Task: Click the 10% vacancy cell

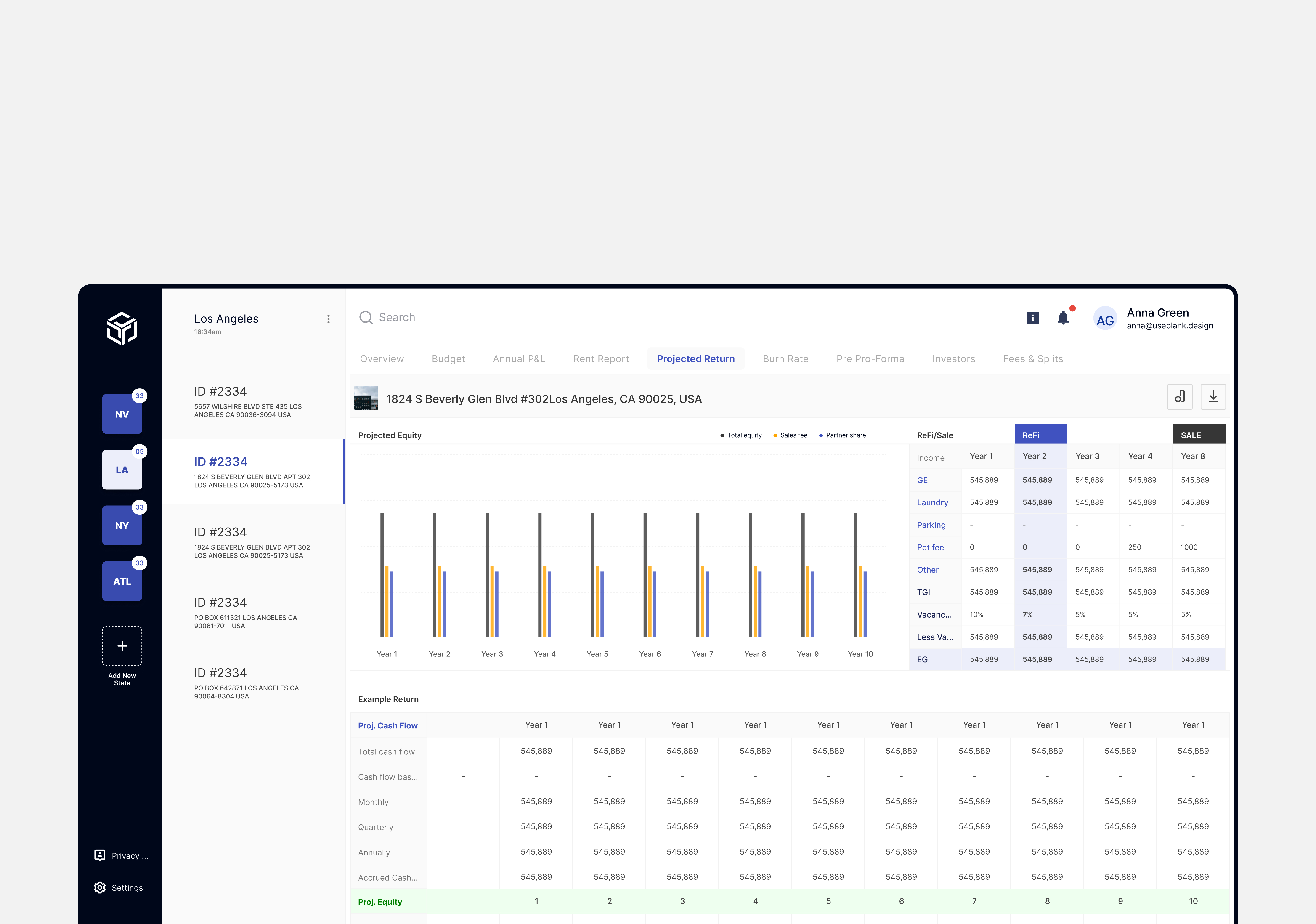Action: 988,614
